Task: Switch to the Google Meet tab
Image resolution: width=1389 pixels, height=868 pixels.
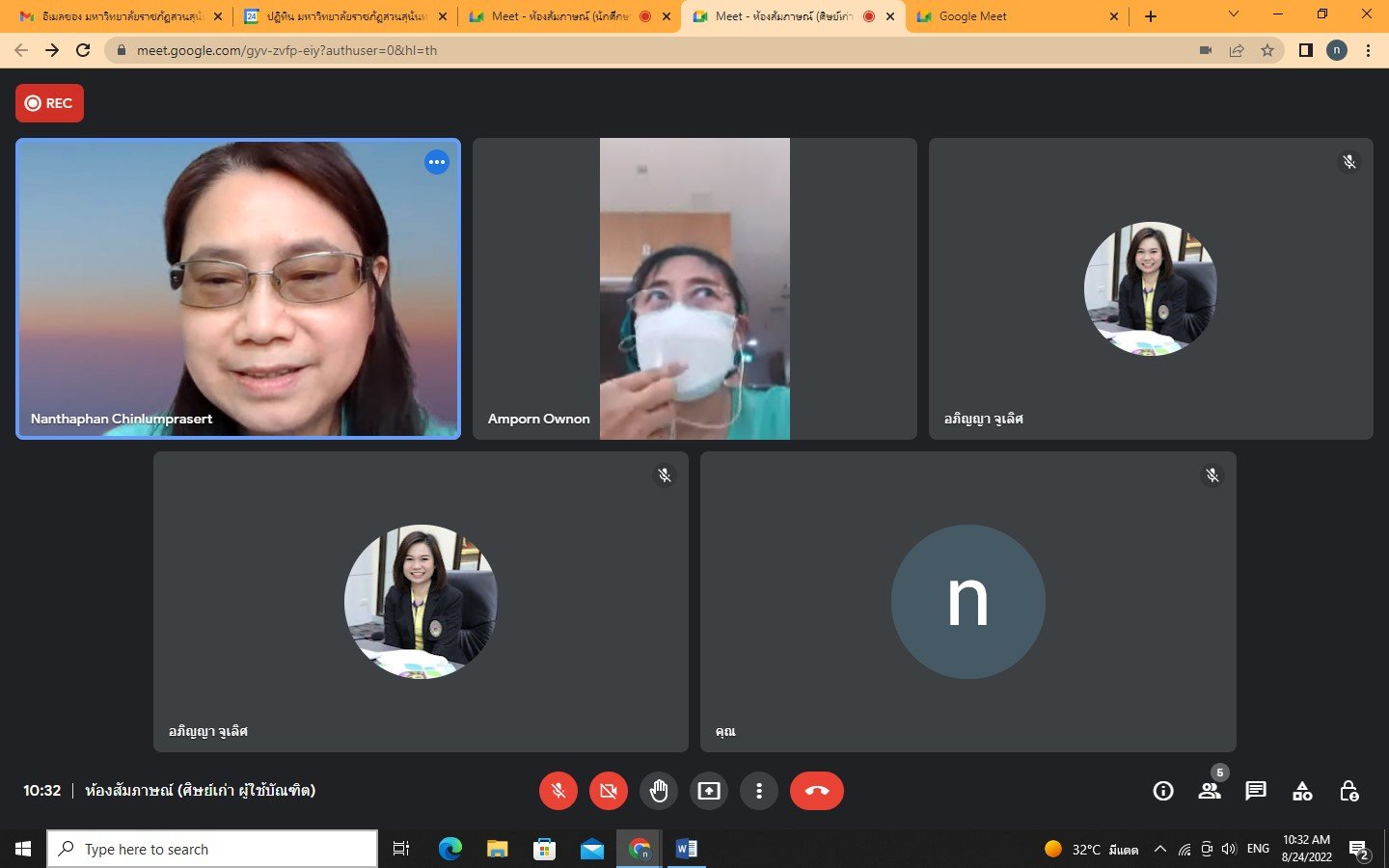Action: click(1013, 16)
